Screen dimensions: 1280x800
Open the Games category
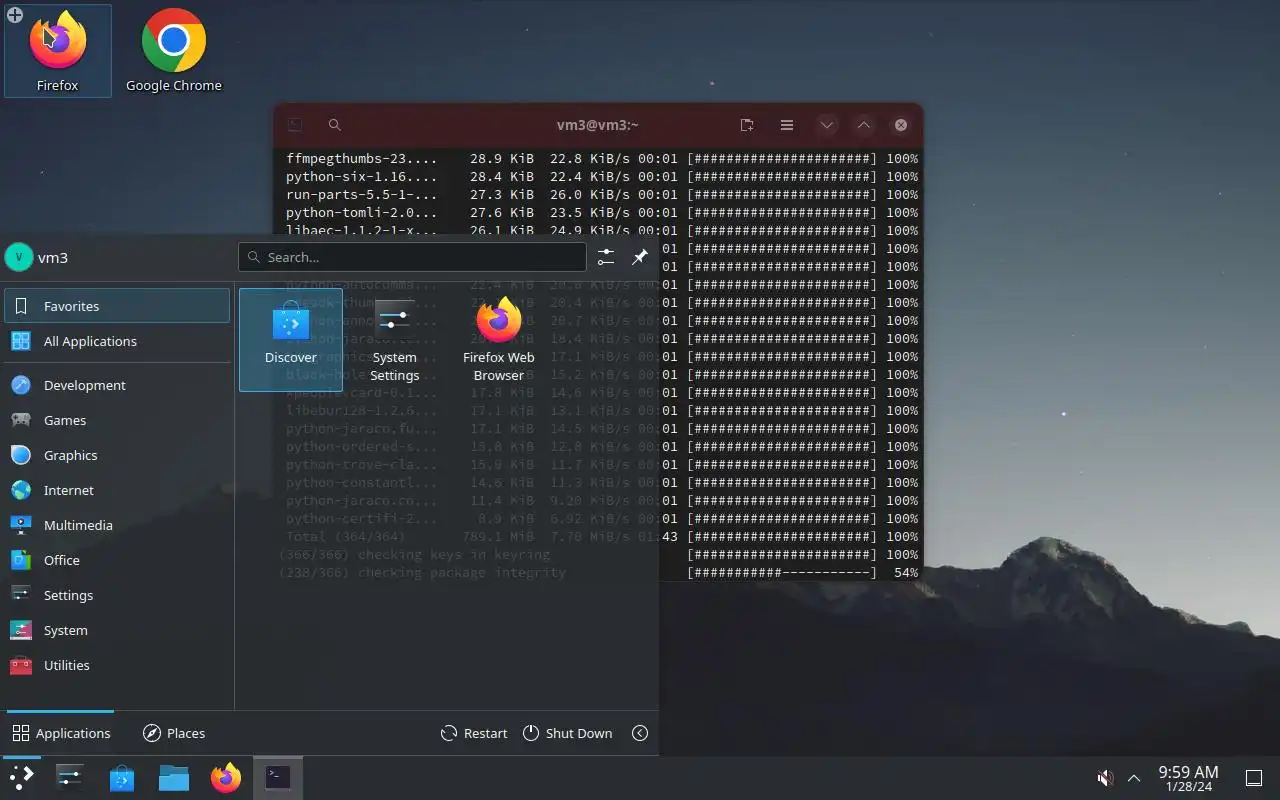coord(117,420)
